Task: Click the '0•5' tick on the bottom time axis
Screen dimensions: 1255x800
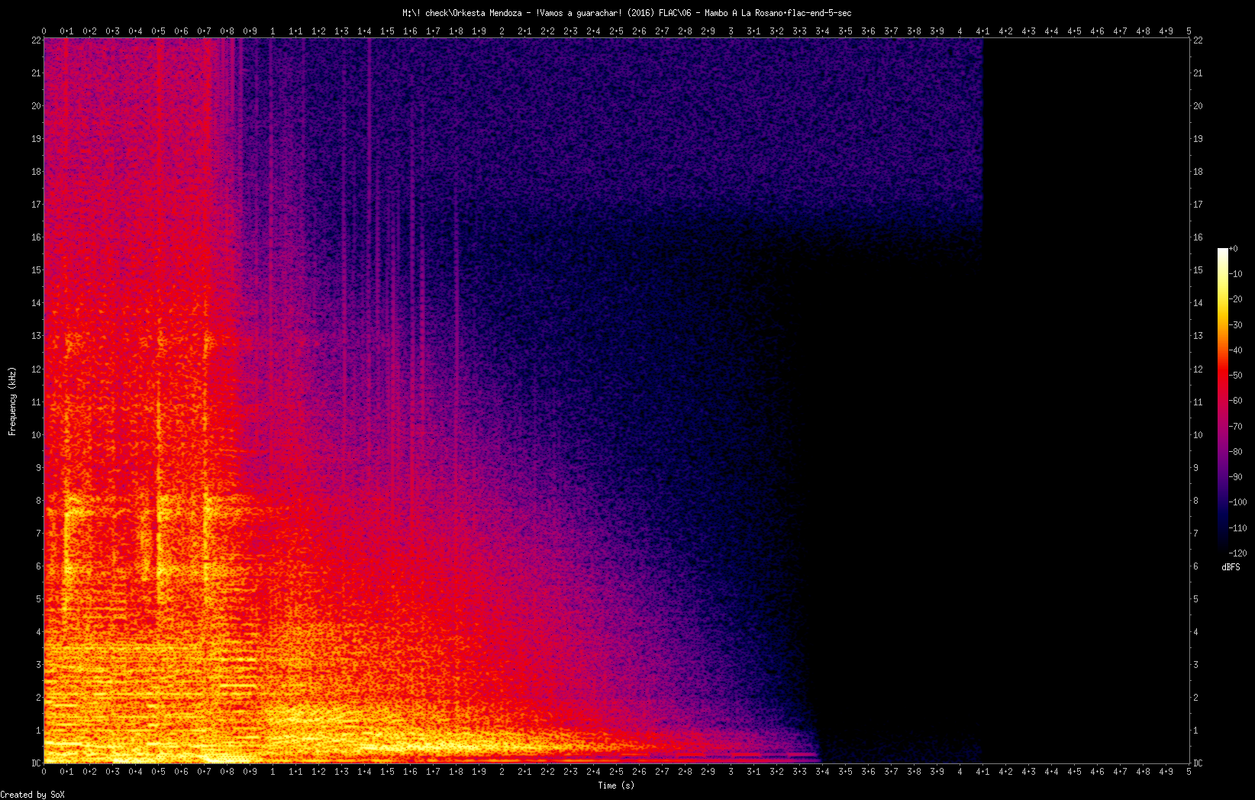Action: pyautogui.click(x=158, y=772)
